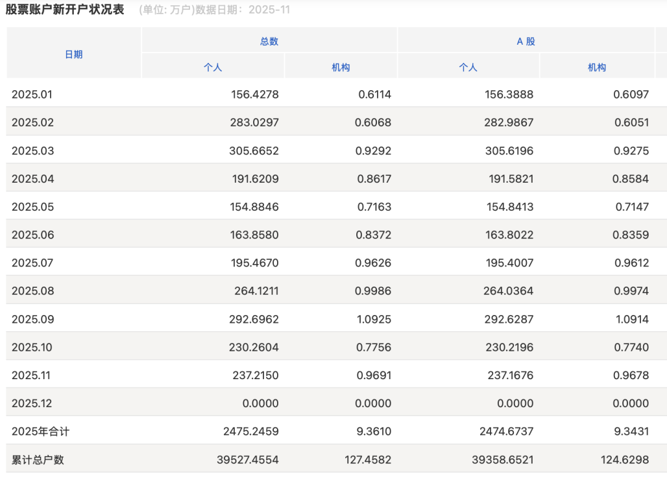The image size is (667, 479).
Task: Select the 个人 subheader under 总数
Action: tap(212, 67)
